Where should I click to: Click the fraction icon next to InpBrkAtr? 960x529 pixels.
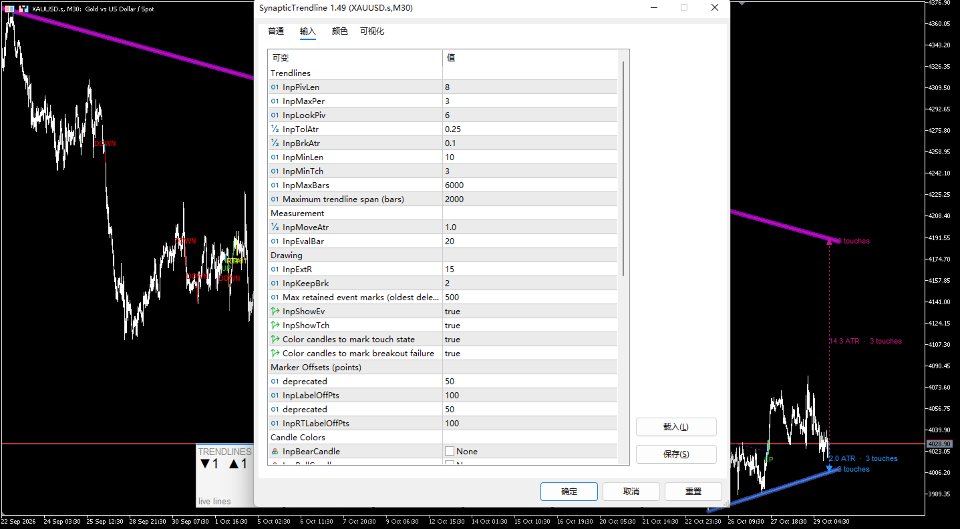[x=274, y=143]
